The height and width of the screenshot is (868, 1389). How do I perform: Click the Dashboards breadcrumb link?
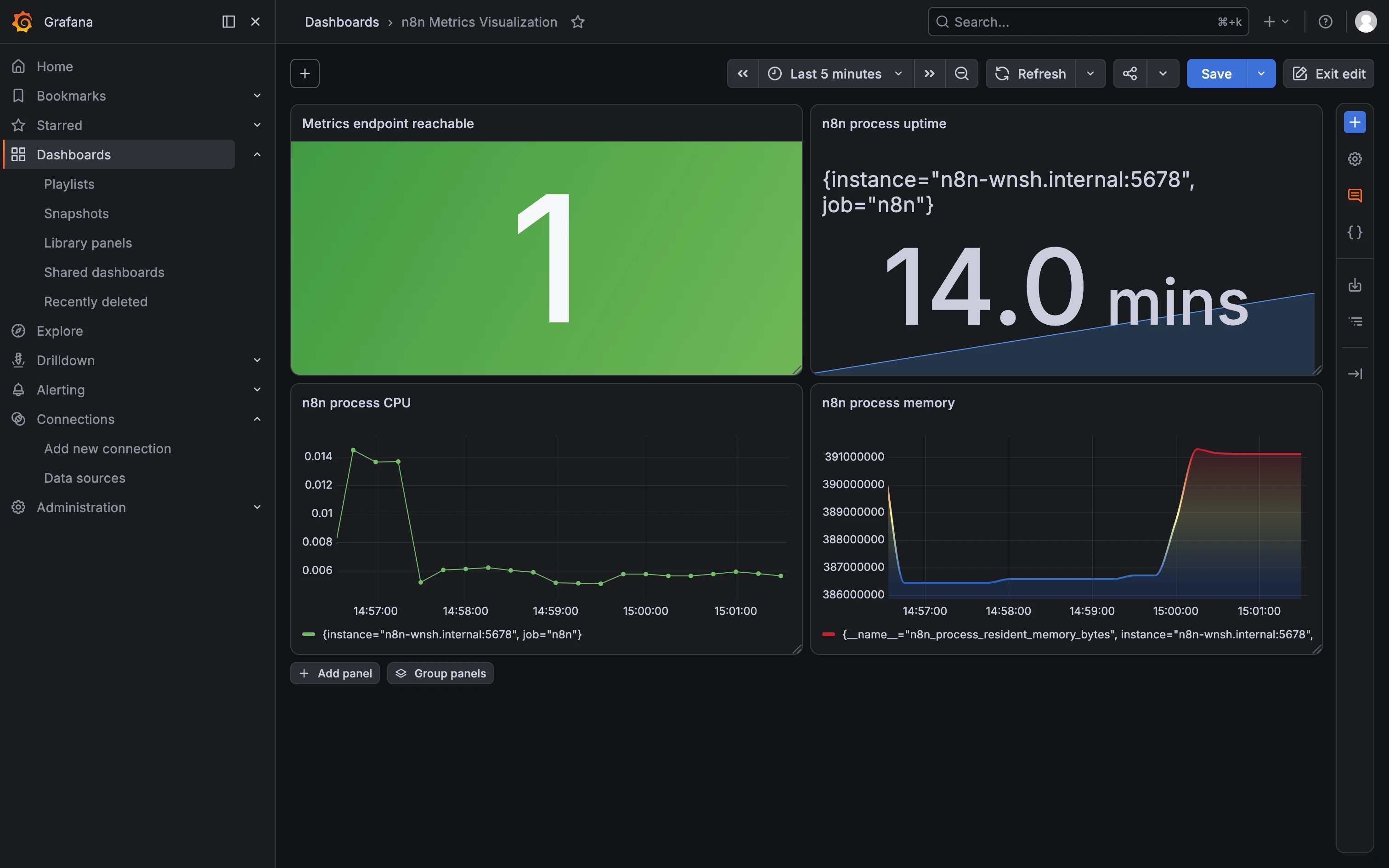(x=342, y=22)
